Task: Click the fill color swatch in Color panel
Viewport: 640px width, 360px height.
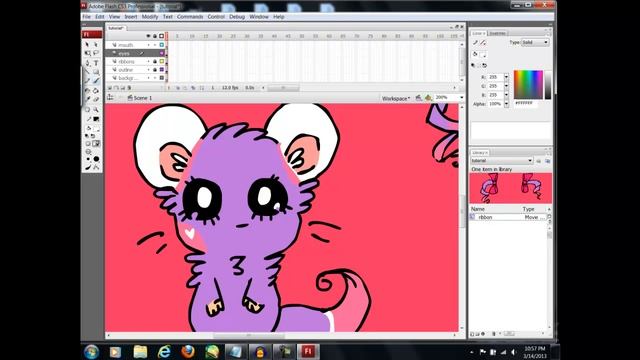Action: click(483, 54)
